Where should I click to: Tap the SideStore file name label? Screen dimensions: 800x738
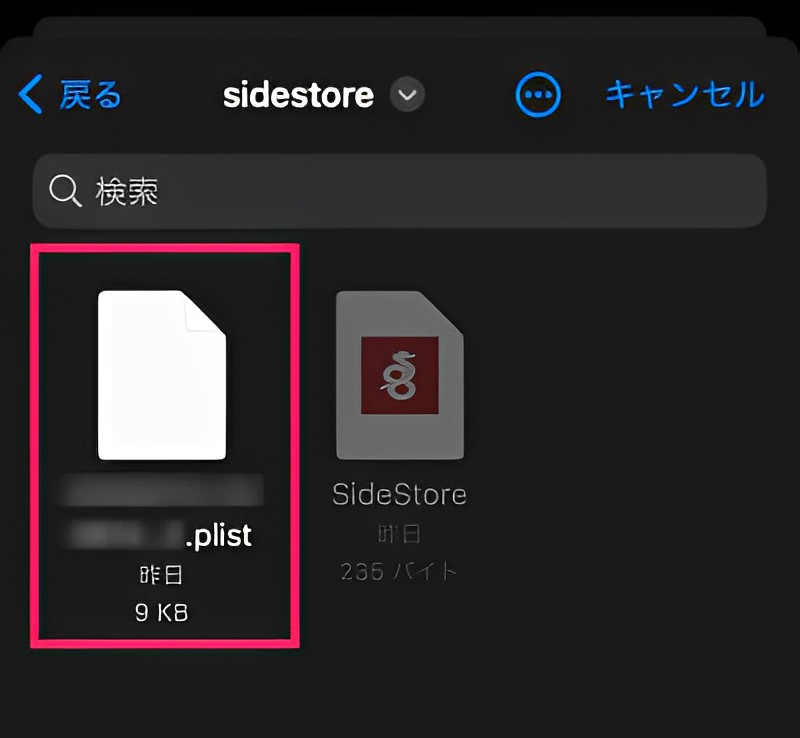point(398,493)
